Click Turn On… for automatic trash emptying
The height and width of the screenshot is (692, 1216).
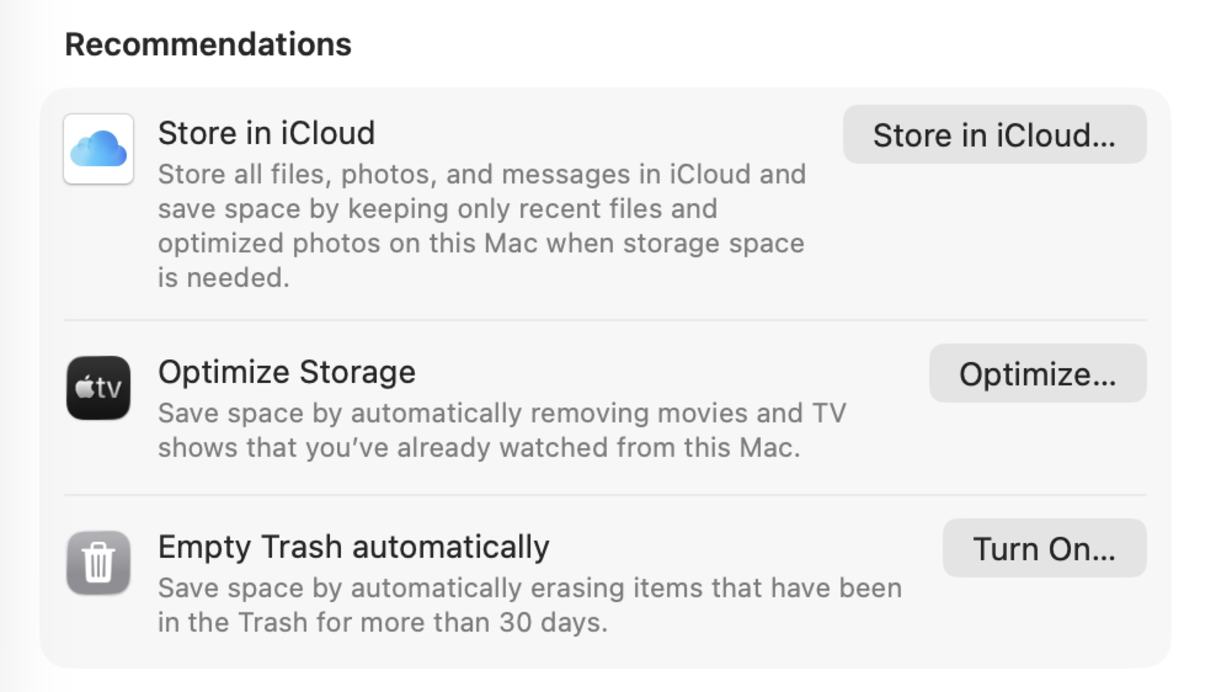point(1044,548)
